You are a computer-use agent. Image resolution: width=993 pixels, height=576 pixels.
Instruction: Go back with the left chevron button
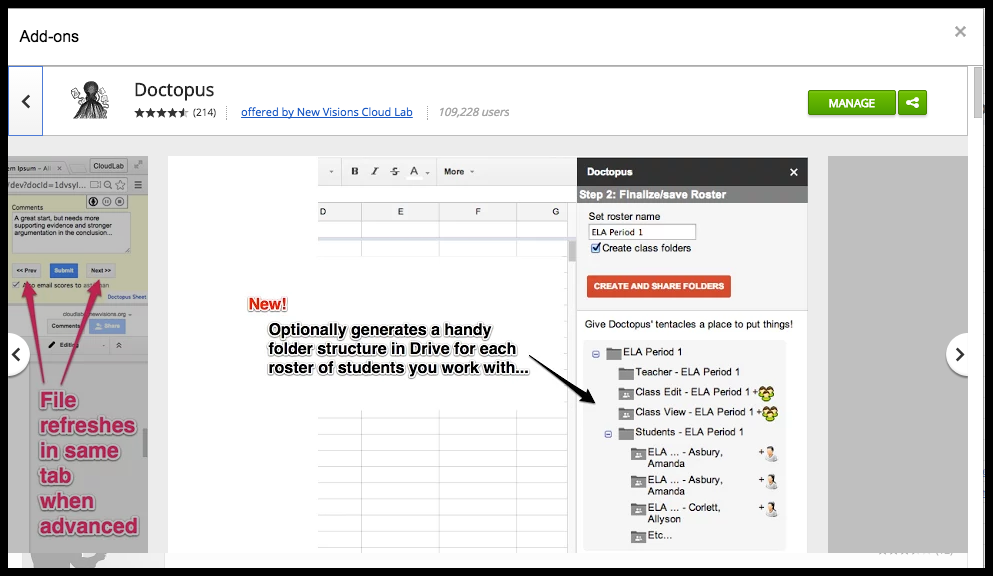point(26,101)
